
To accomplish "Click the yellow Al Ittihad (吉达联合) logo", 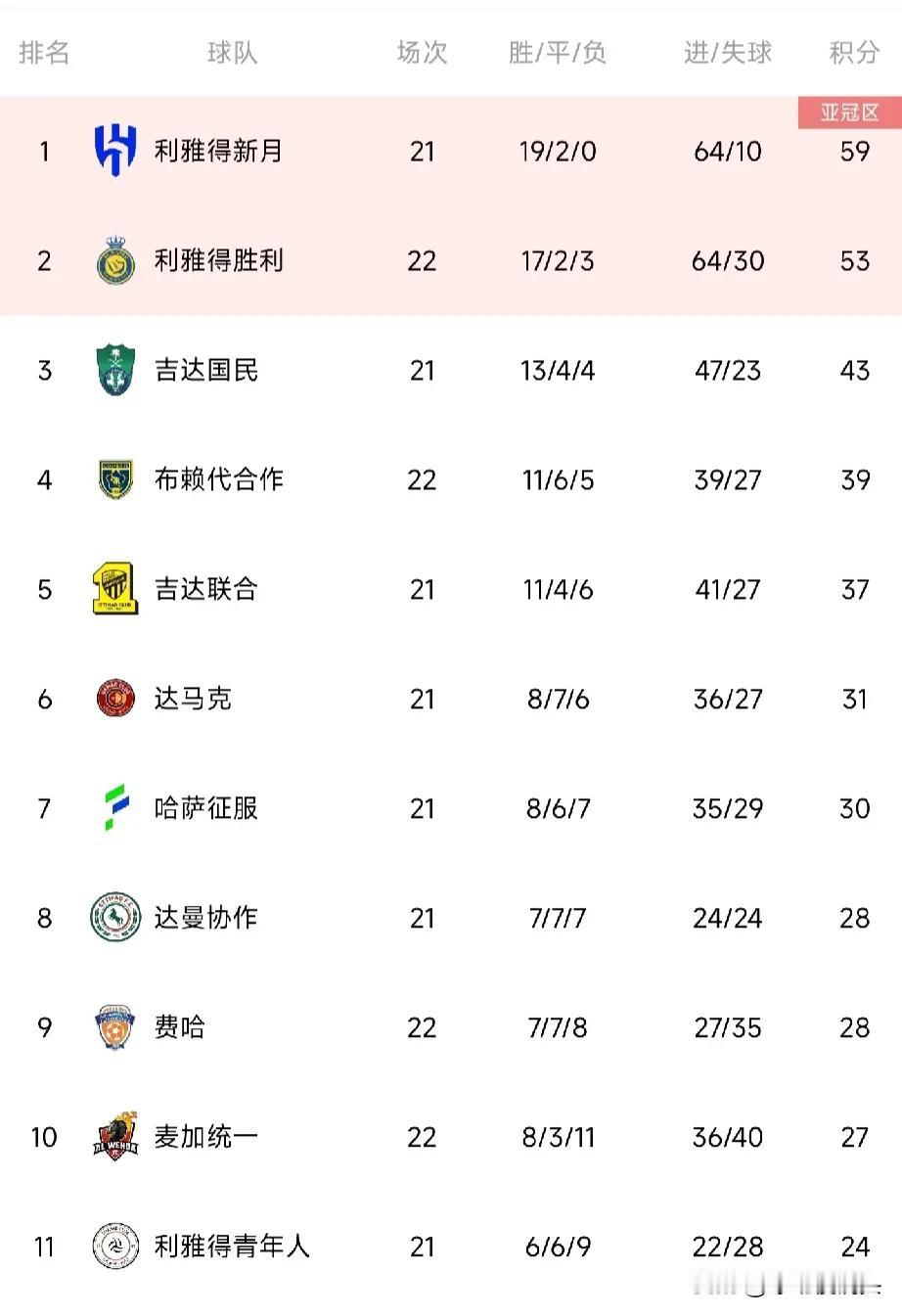I will (x=115, y=589).
